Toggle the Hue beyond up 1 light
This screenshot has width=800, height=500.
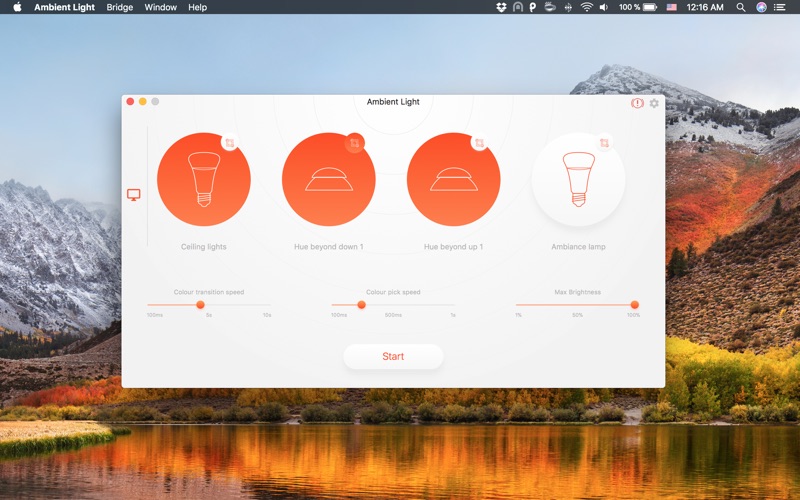click(x=454, y=180)
